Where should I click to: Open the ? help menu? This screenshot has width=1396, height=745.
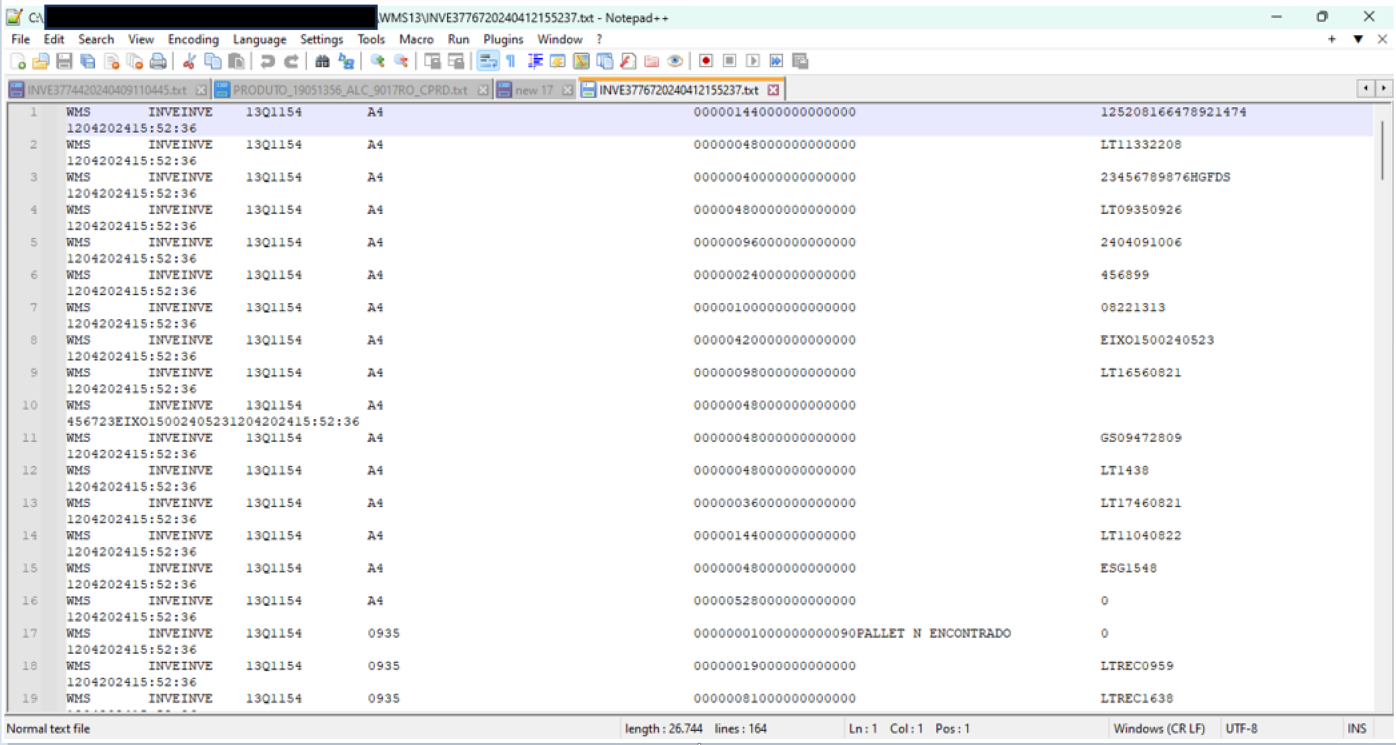pos(599,39)
